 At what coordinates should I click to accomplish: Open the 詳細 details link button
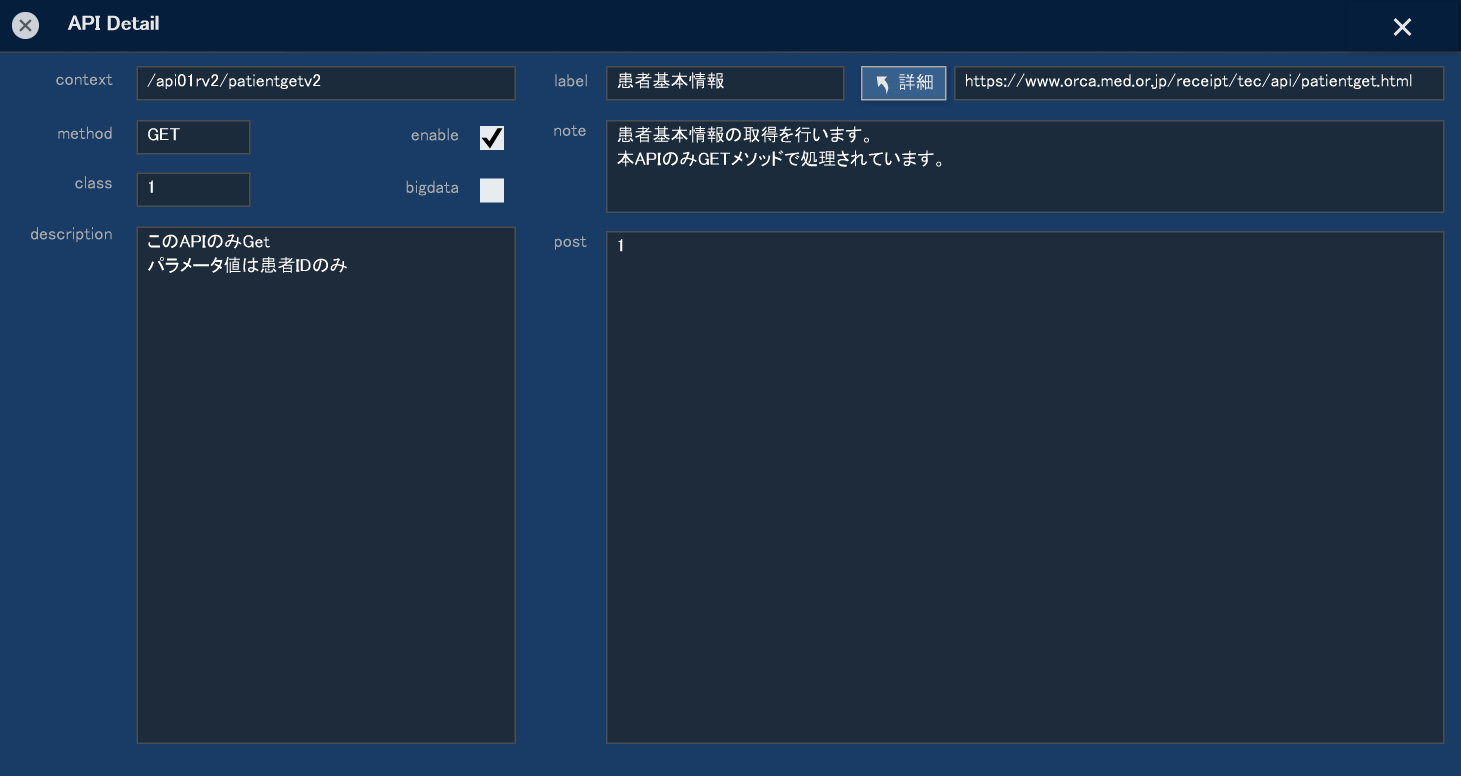pyautogui.click(x=903, y=83)
